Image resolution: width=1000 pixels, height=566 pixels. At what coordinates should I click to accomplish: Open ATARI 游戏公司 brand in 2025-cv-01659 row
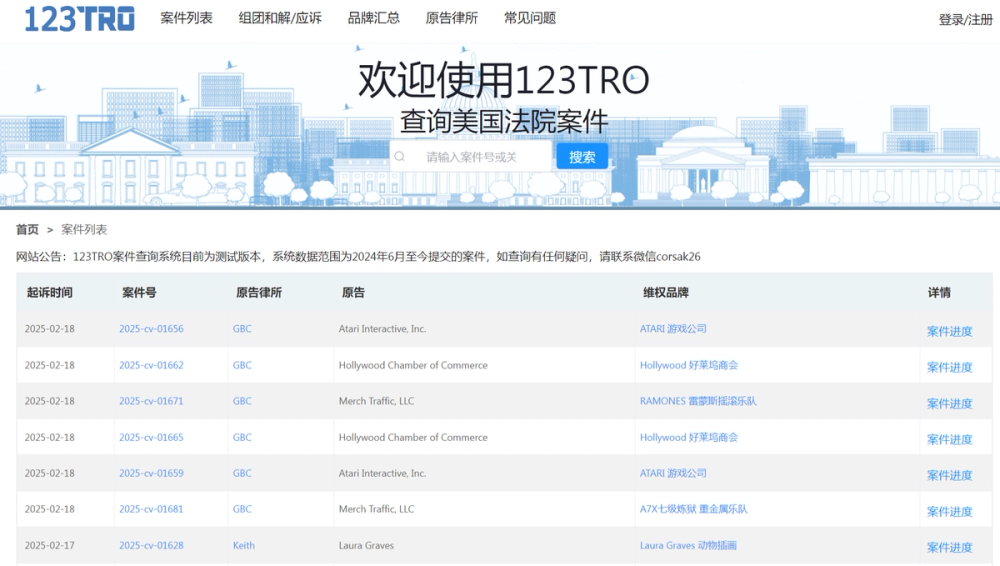point(673,473)
